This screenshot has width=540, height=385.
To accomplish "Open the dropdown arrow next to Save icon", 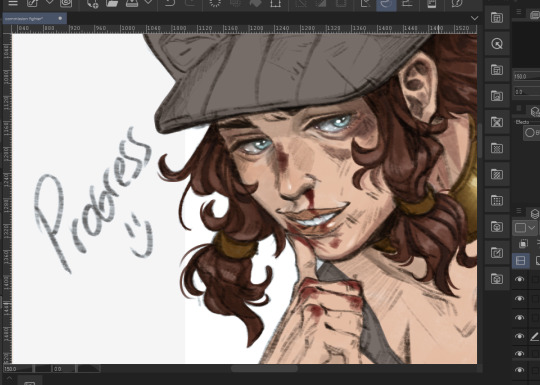I will click(148, 2).
